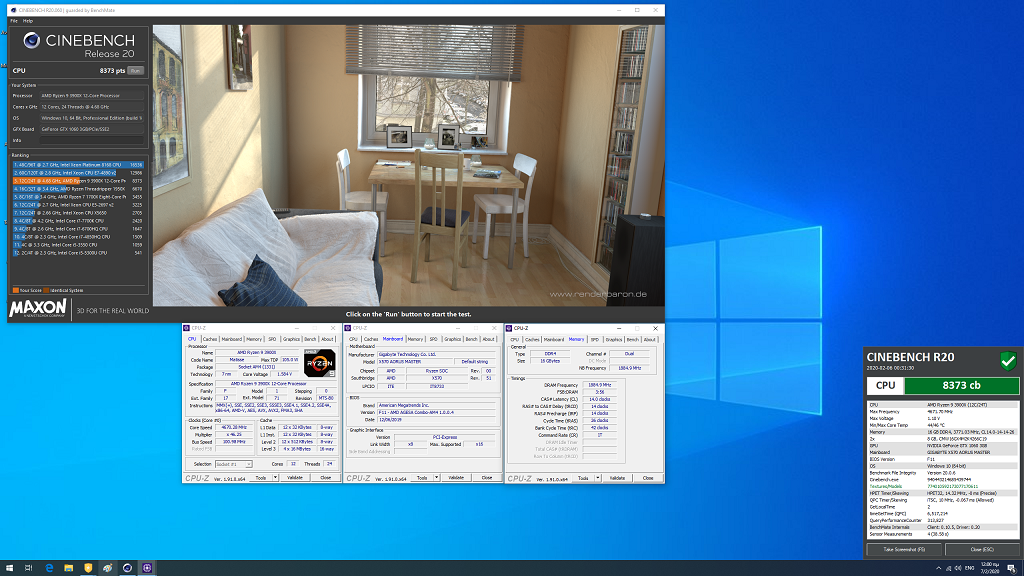
Task: Click Validate in CPU-Z CPU window
Action: (x=295, y=478)
